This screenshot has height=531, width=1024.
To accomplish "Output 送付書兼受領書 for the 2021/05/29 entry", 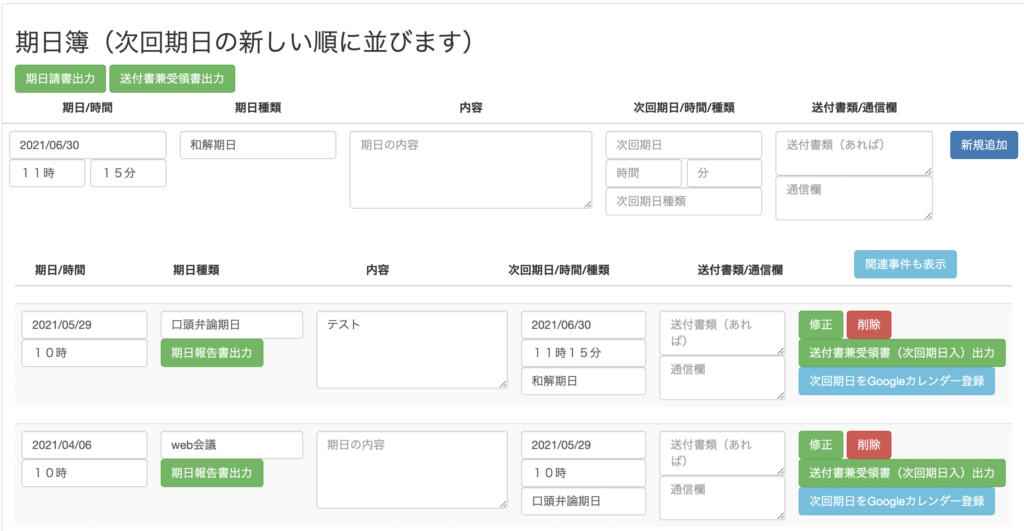I will (x=901, y=353).
